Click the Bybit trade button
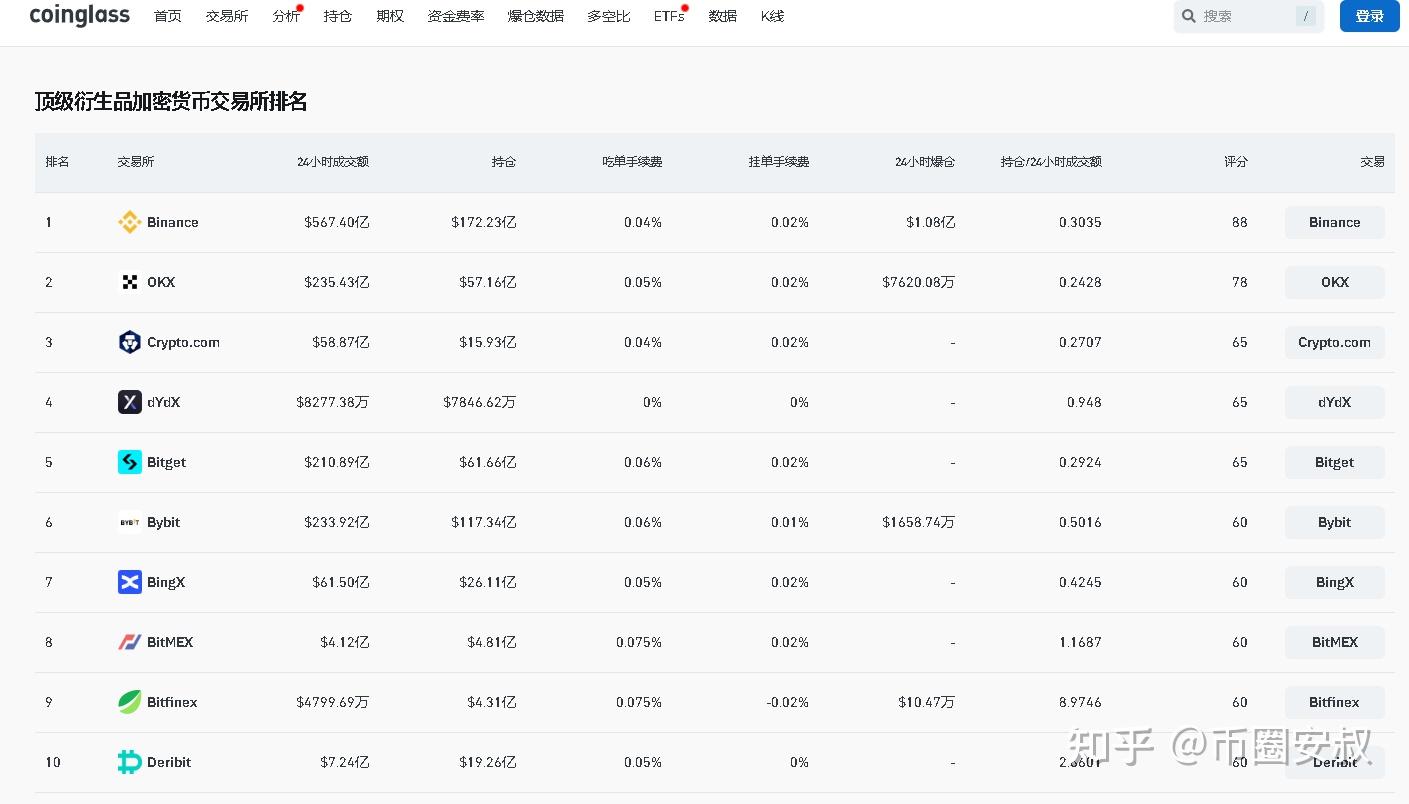 pyautogui.click(x=1335, y=522)
